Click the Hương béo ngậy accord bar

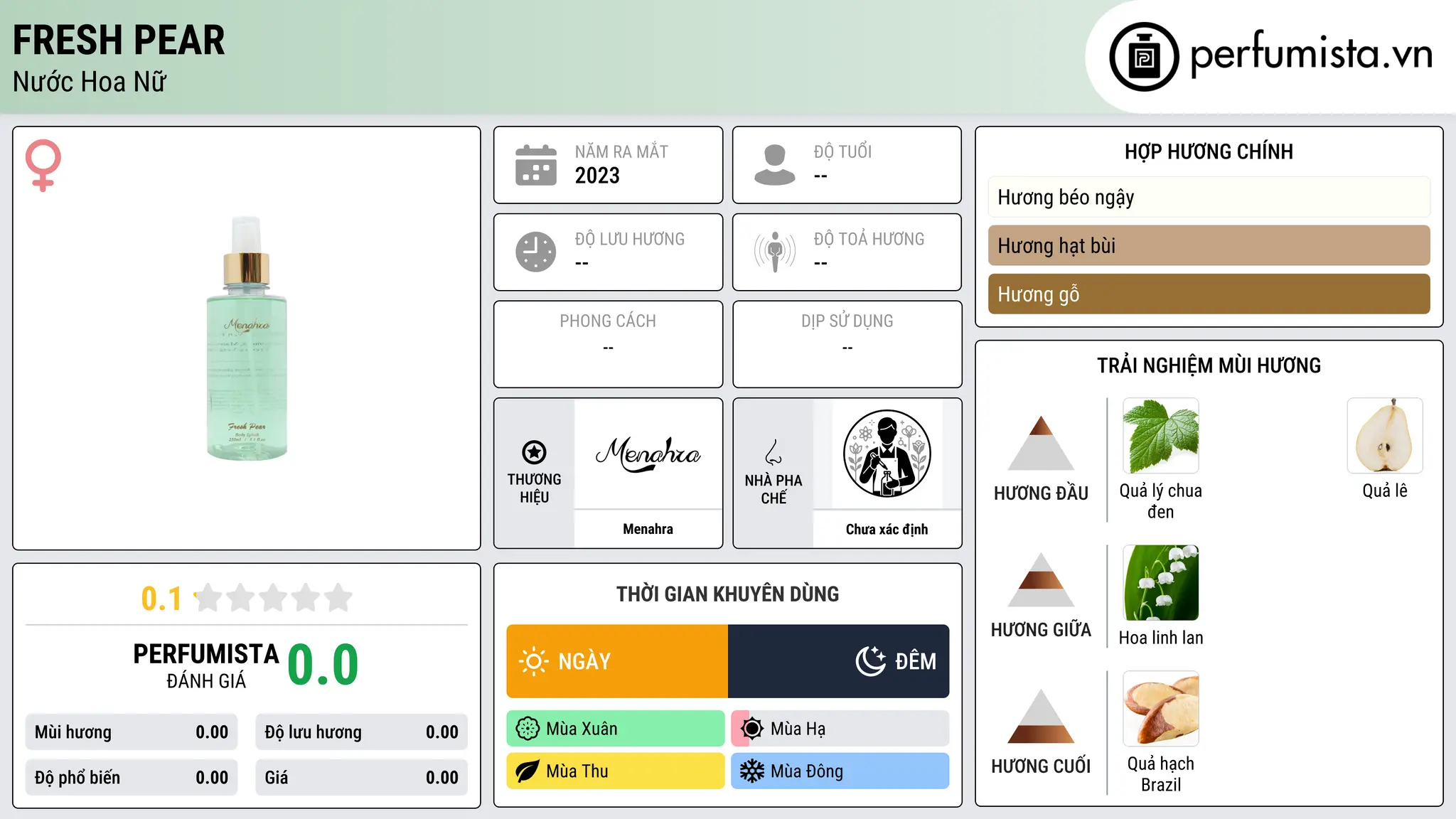coord(1209,197)
